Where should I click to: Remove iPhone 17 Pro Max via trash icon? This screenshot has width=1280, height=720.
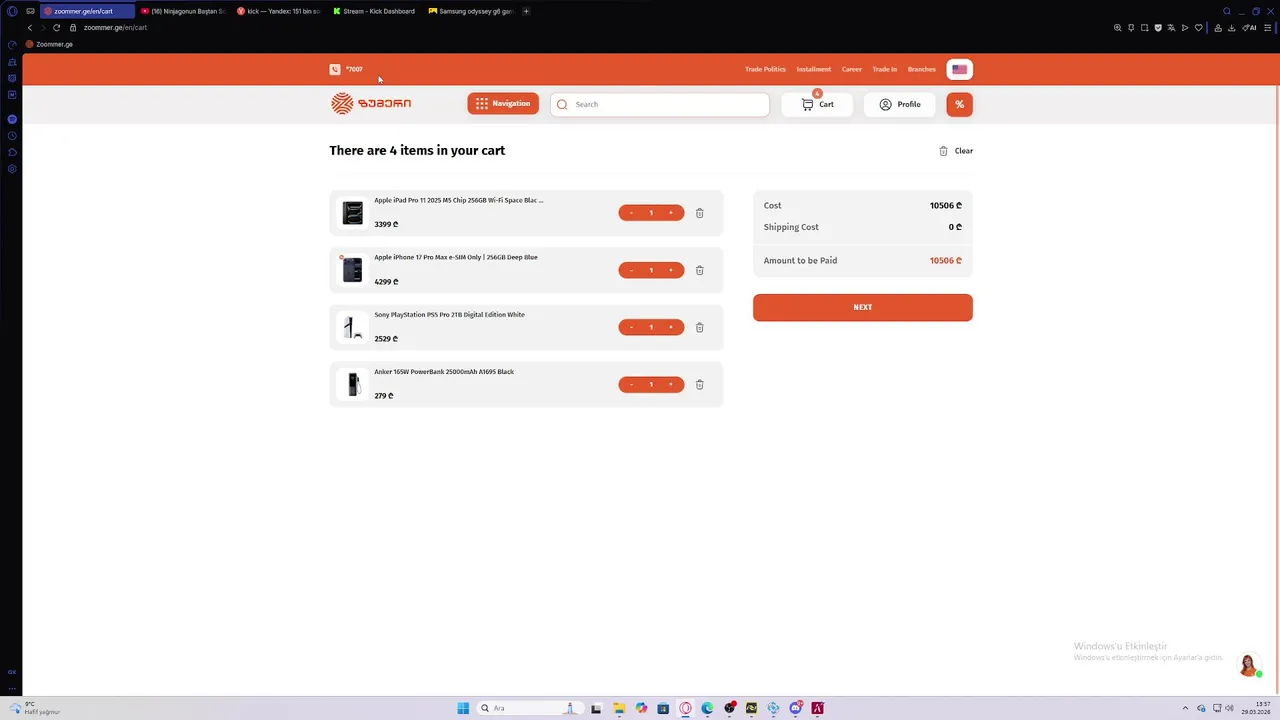pyautogui.click(x=699, y=270)
